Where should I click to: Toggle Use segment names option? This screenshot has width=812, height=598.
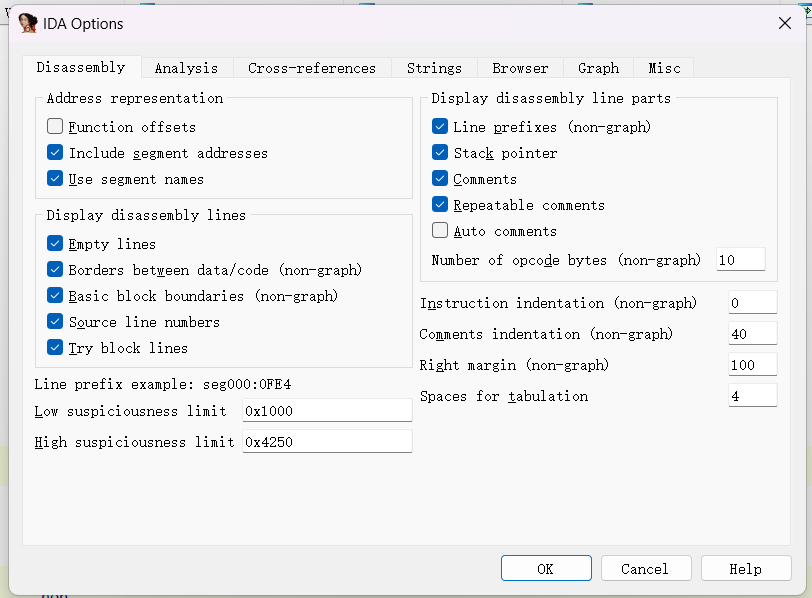[x=55, y=179]
